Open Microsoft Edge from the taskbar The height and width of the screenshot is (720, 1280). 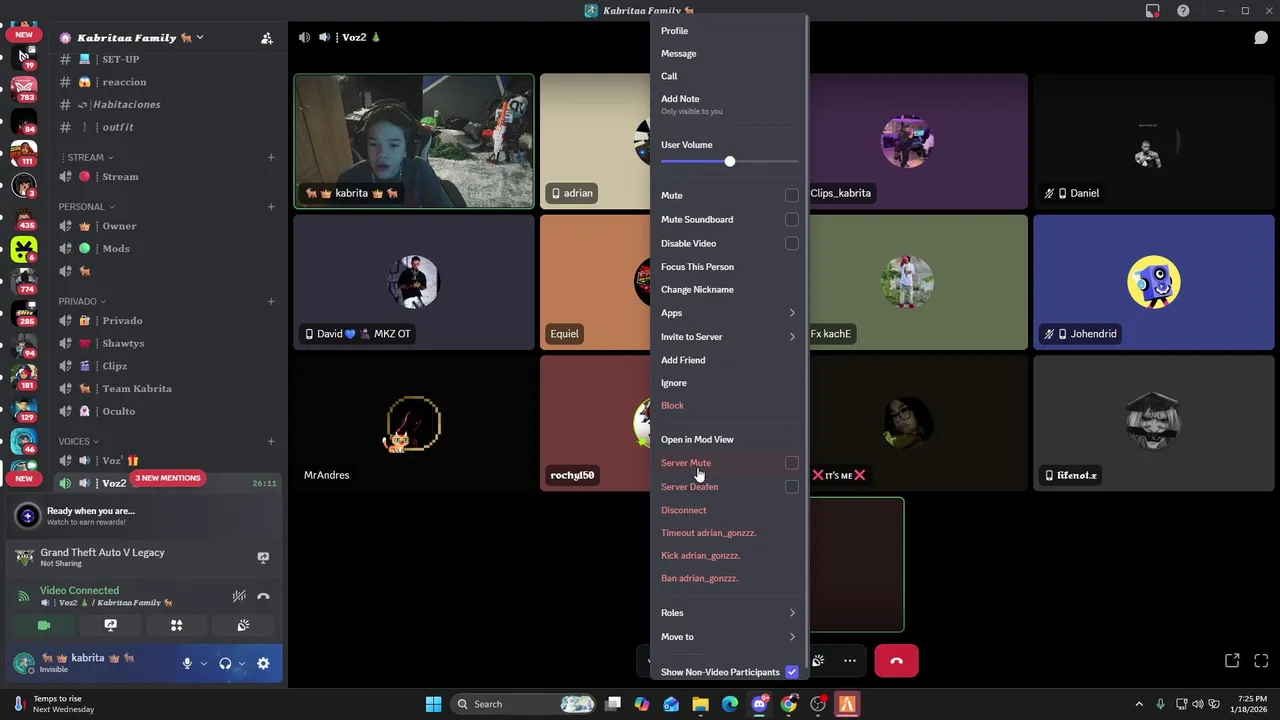click(x=730, y=704)
